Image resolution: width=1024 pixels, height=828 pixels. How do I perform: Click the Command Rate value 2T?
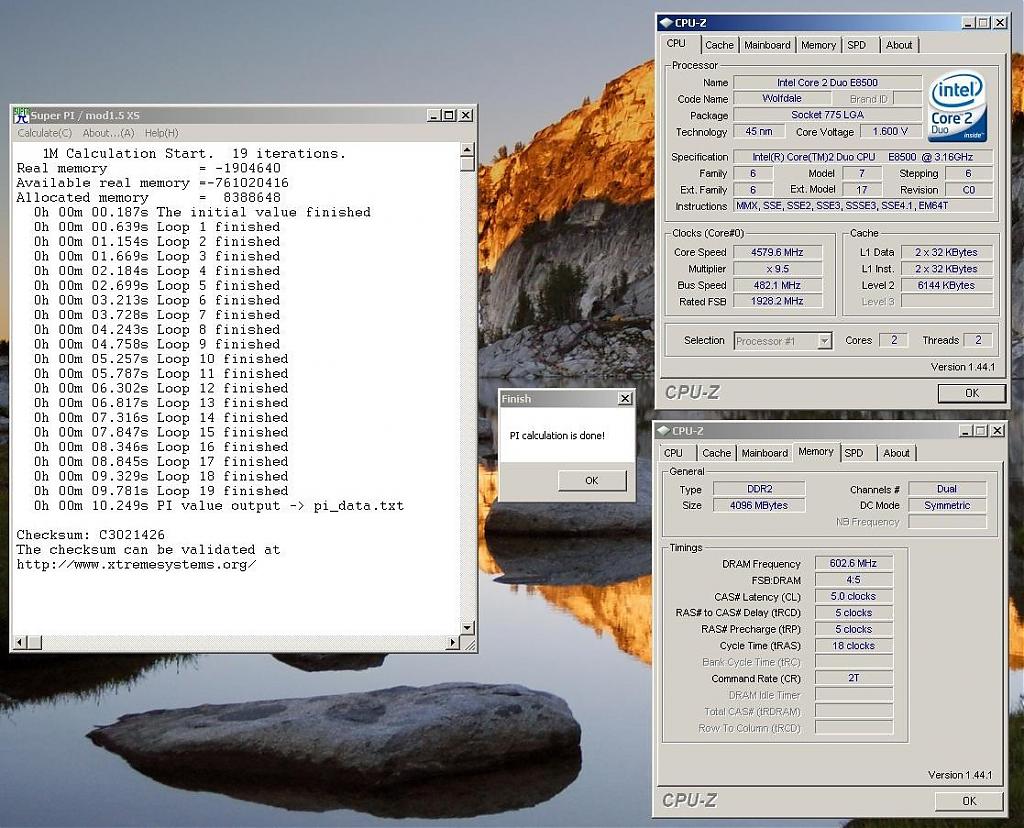[x=854, y=678]
